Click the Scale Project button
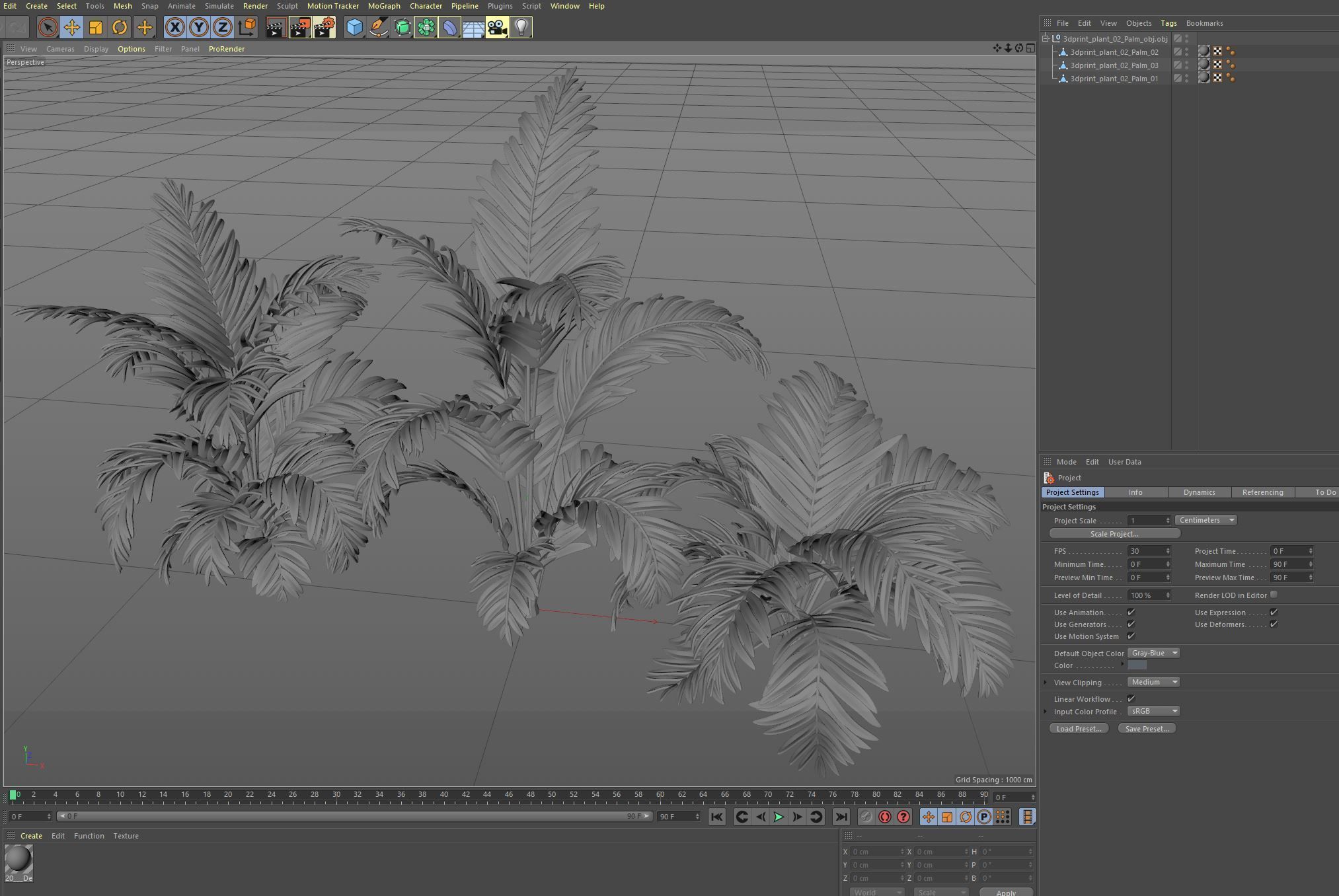The width and height of the screenshot is (1339, 896). tap(1114, 534)
